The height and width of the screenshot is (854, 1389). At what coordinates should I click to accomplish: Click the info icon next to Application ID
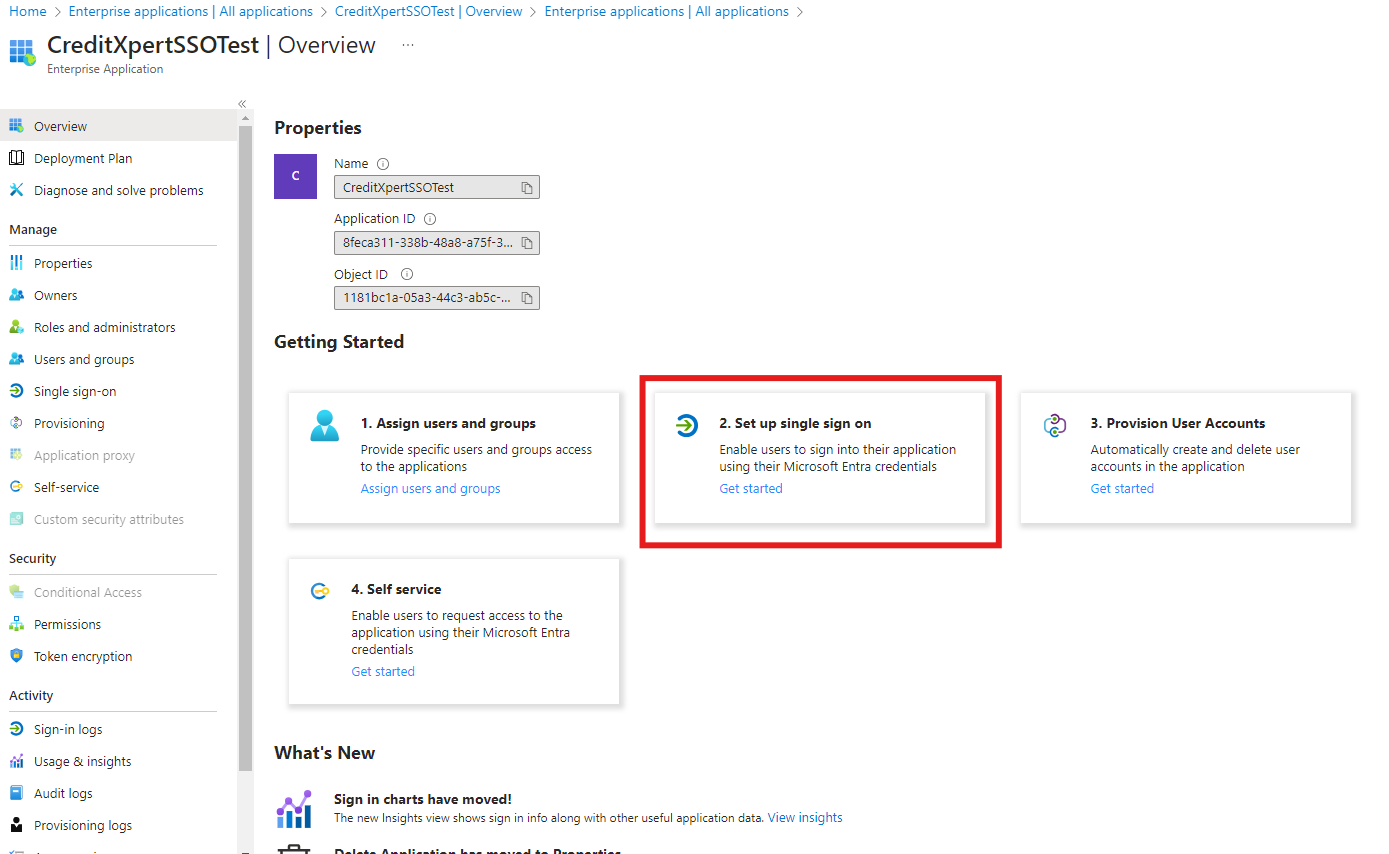pos(430,219)
